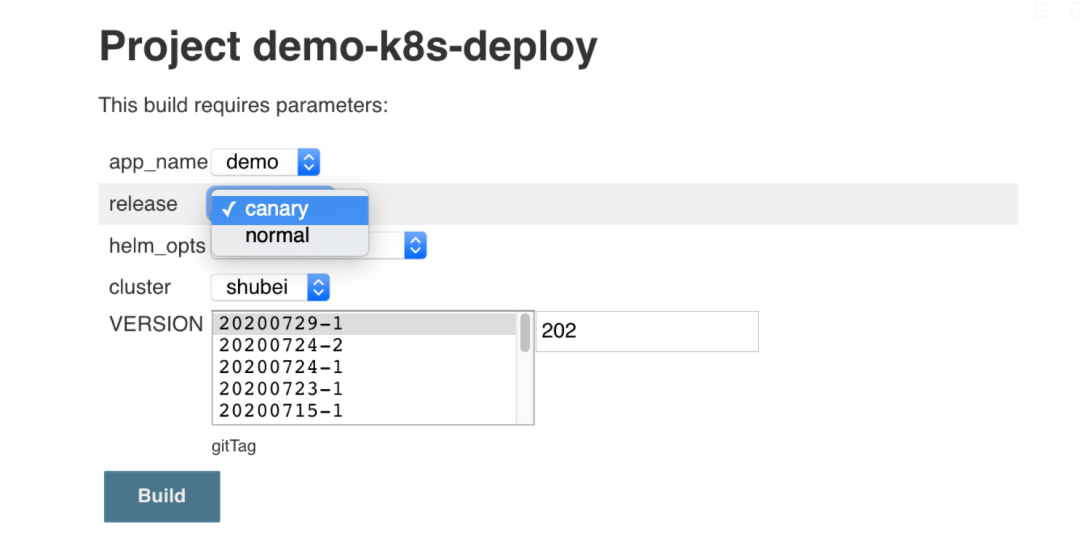
Task: Click the gitTag description text
Action: click(234, 446)
